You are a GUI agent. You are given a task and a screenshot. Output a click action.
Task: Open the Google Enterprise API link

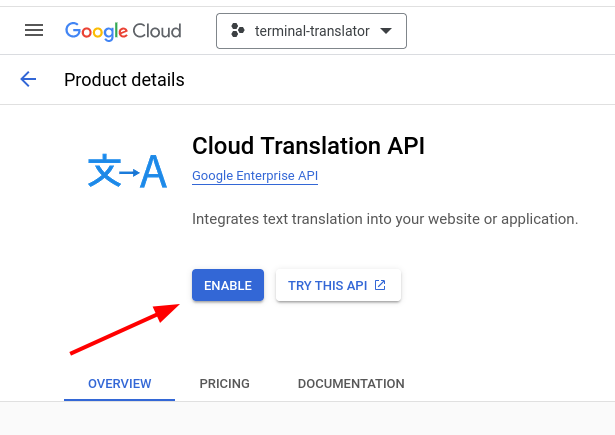click(255, 176)
